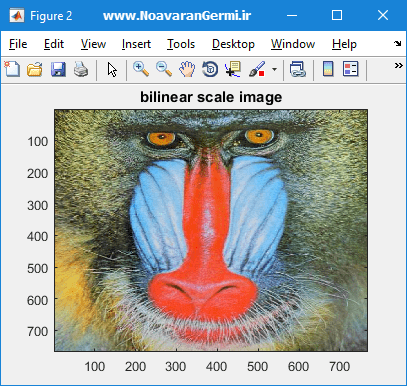407x386 pixels.
Task: Click the dock figure arrow in menu bar
Action: (x=397, y=43)
